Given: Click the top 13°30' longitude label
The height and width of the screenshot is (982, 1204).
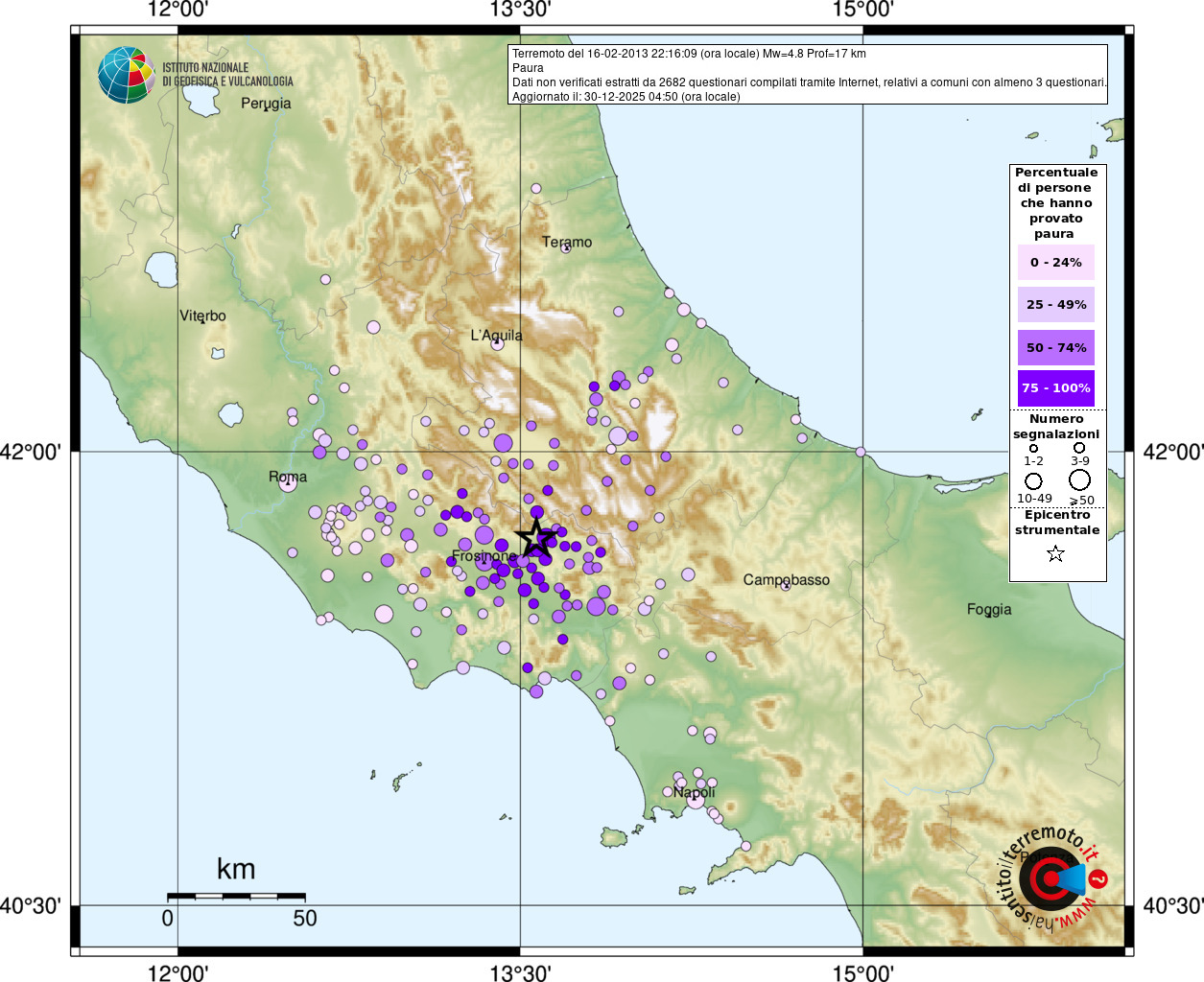Looking at the screenshot, I should point(520,10).
